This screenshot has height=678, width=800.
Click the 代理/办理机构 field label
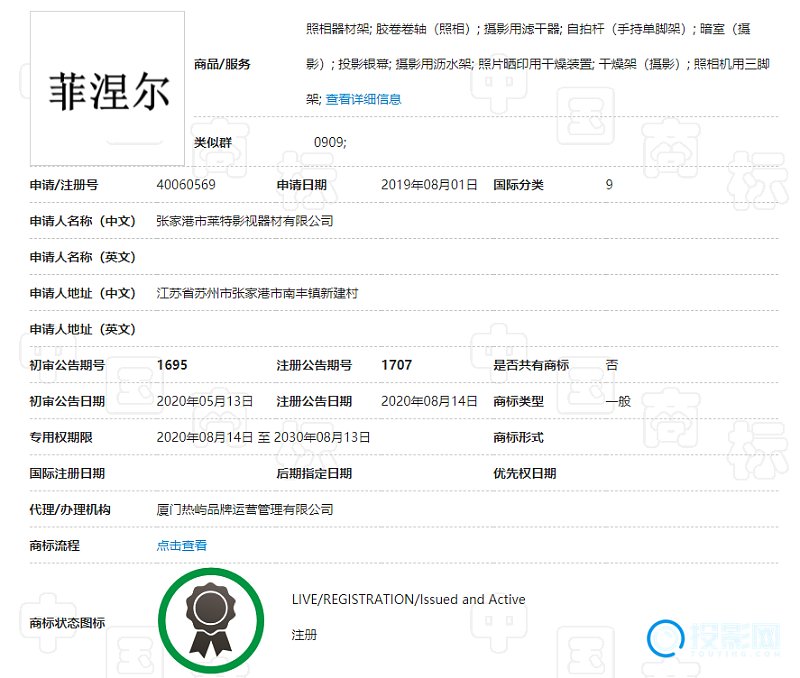[70, 510]
